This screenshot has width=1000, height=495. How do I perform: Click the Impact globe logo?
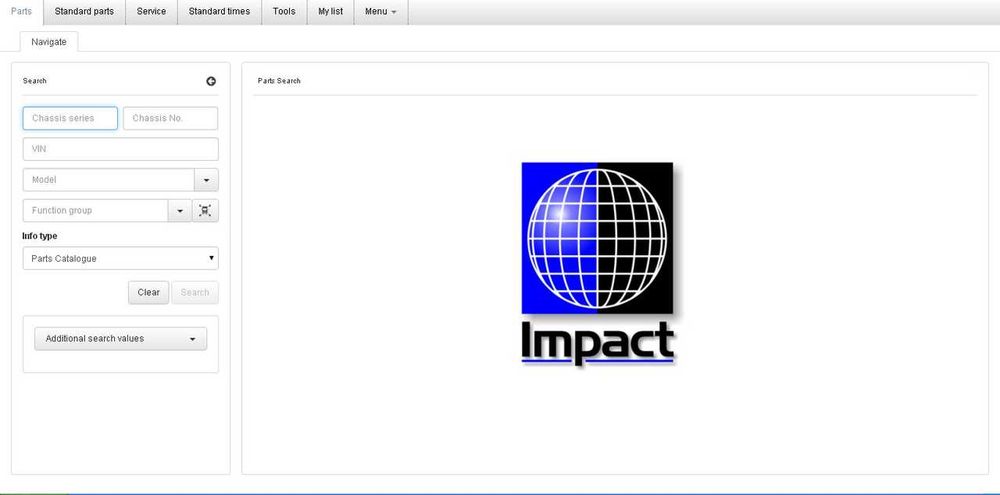click(x=598, y=264)
